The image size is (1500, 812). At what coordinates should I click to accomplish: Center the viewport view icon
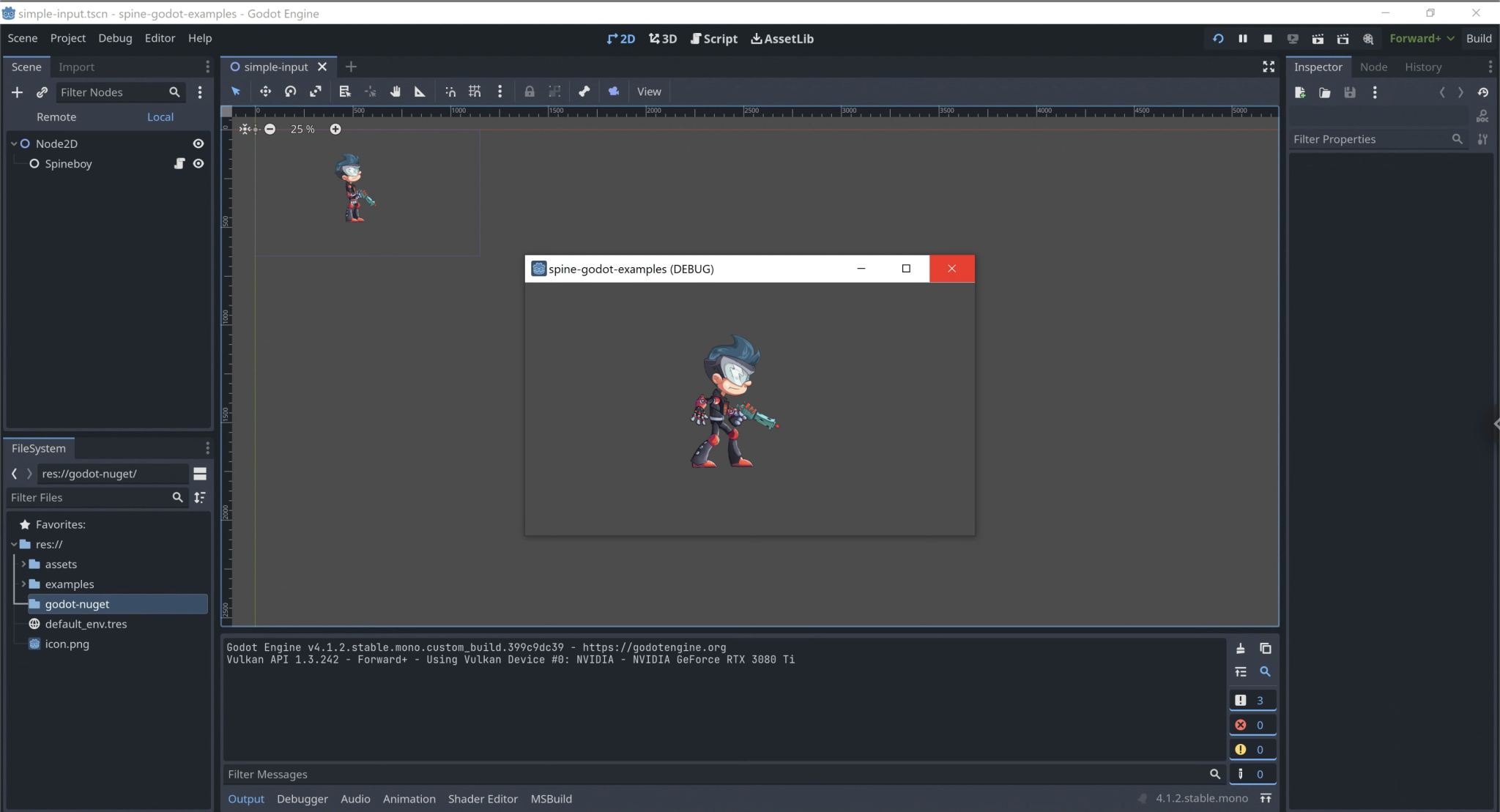tap(246, 129)
